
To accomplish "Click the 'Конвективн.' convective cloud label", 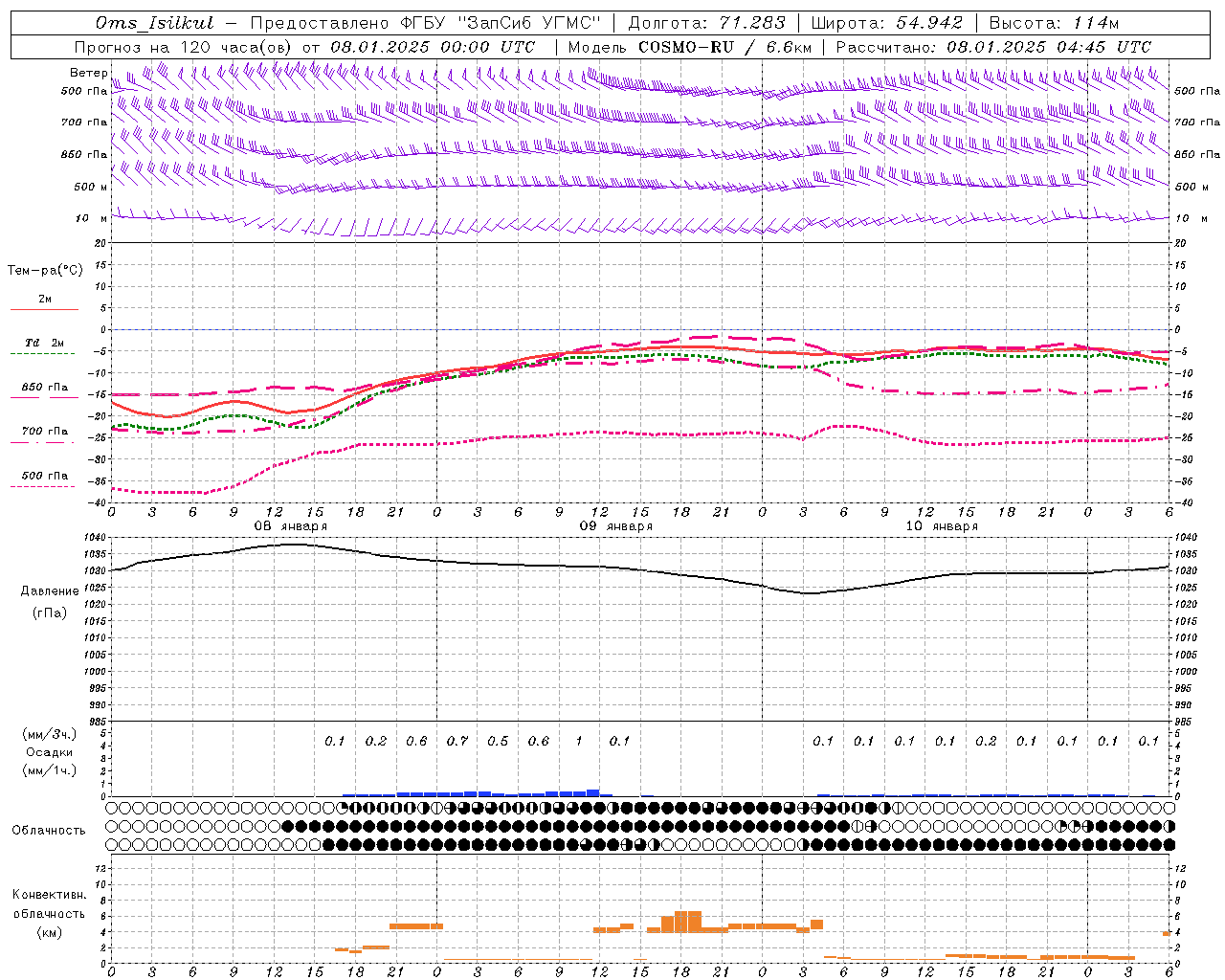I will tap(49, 895).
